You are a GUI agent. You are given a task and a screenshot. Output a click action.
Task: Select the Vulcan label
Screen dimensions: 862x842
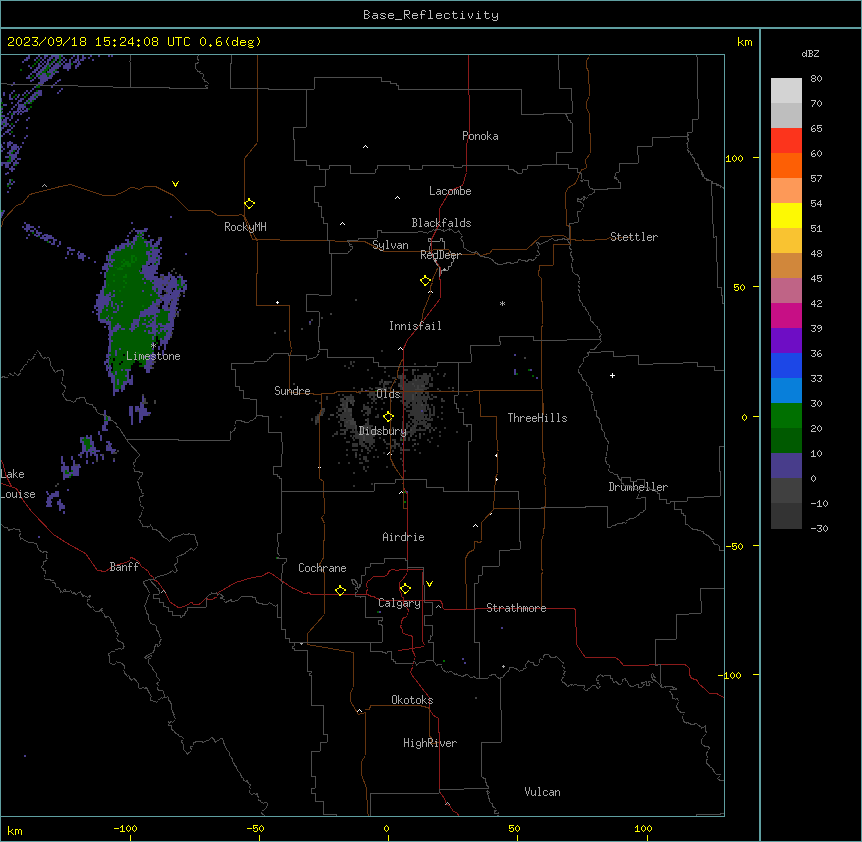click(x=543, y=792)
